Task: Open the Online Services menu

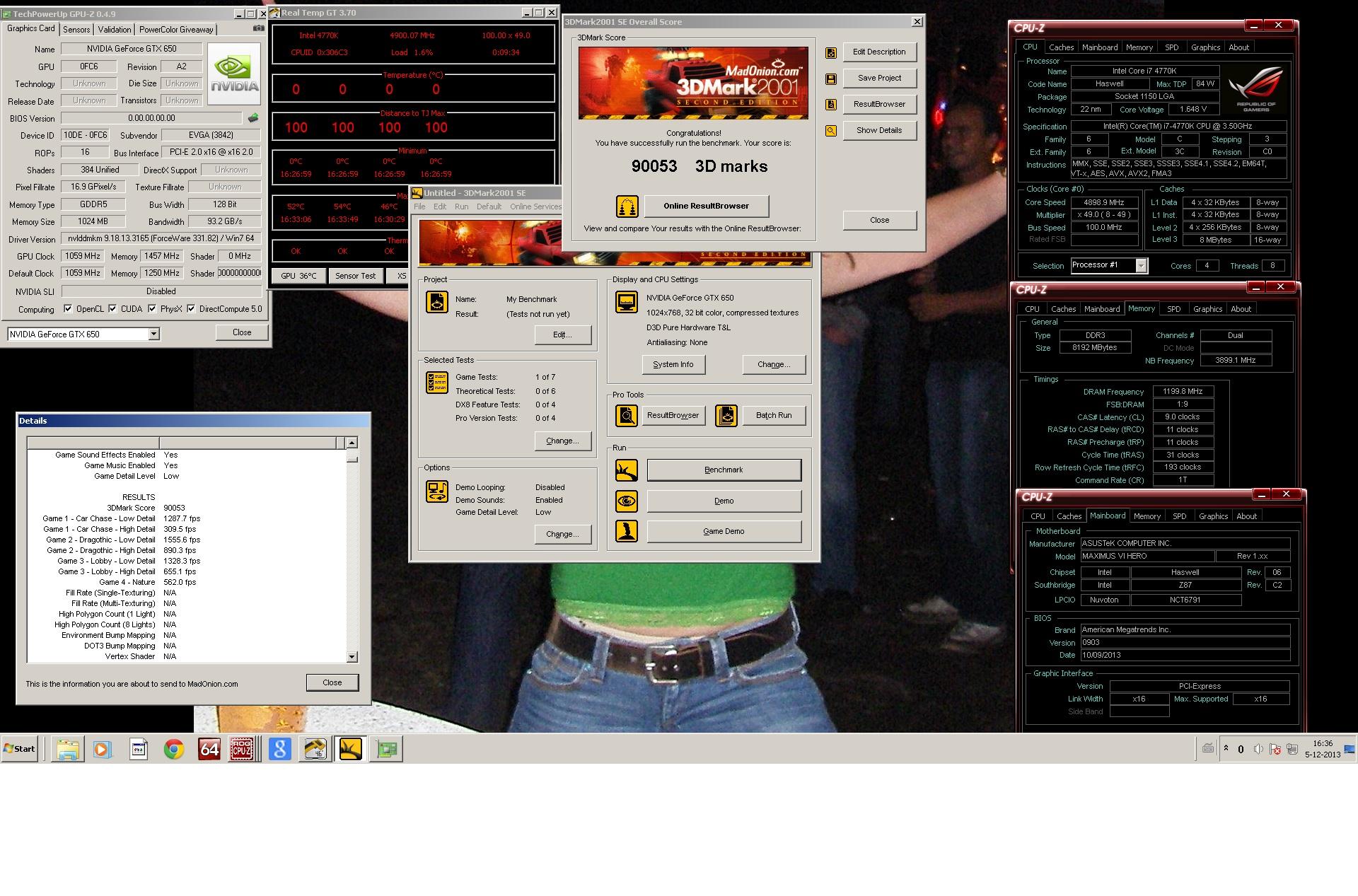Action: [x=535, y=206]
